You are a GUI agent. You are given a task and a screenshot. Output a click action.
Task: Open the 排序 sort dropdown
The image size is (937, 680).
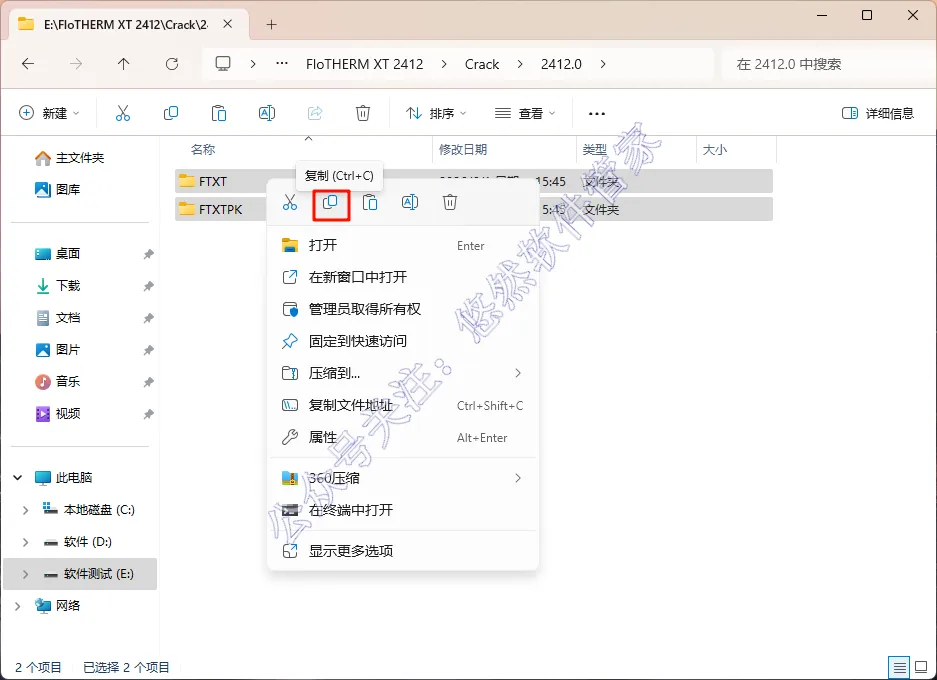click(436, 113)
